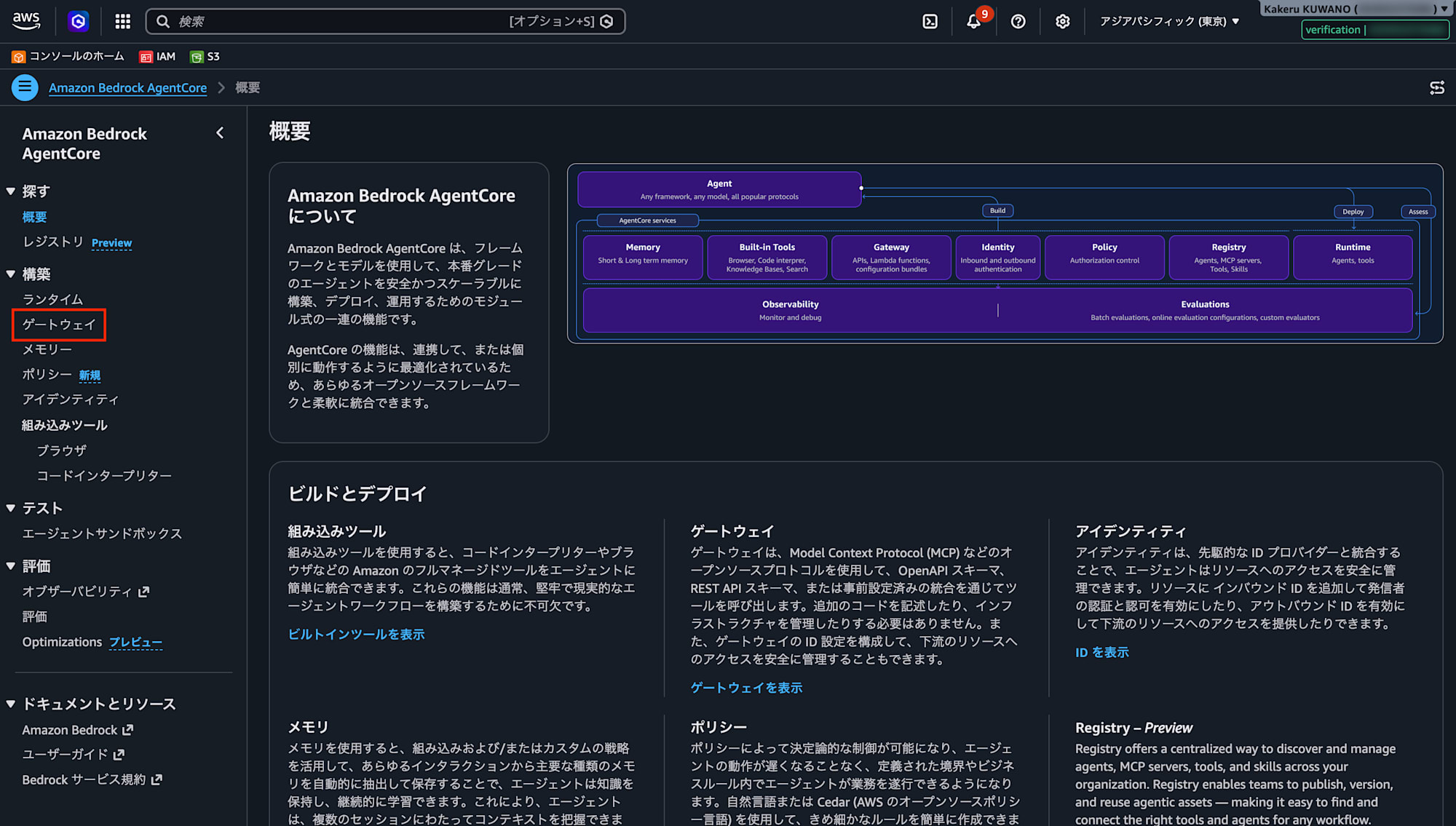Open the panel preferences icon at far right
1456x826 pixels.
pyautogui.click(x=1436, y=87)
